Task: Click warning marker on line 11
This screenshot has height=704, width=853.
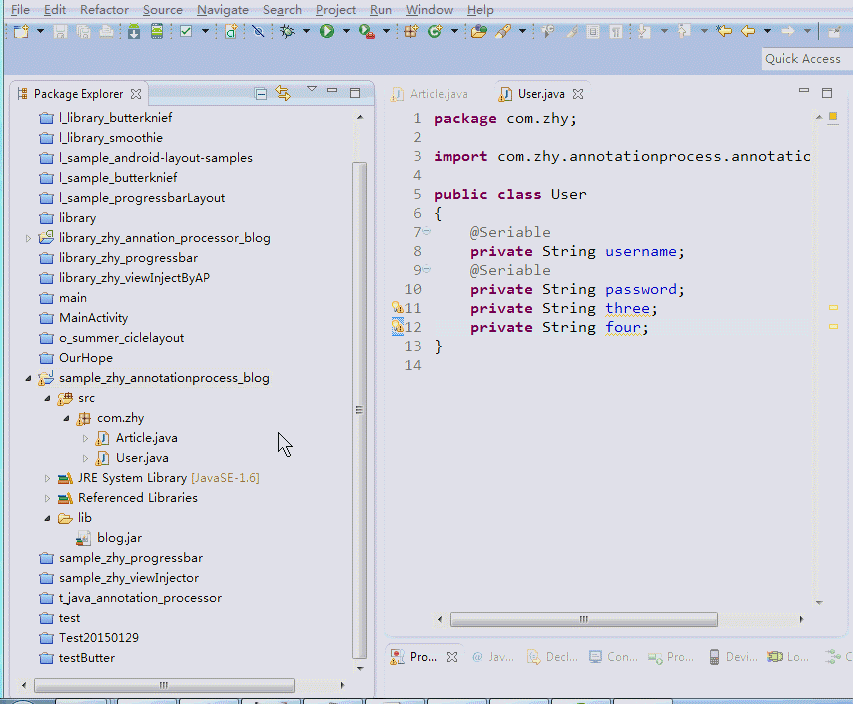Action: point(398,307)
